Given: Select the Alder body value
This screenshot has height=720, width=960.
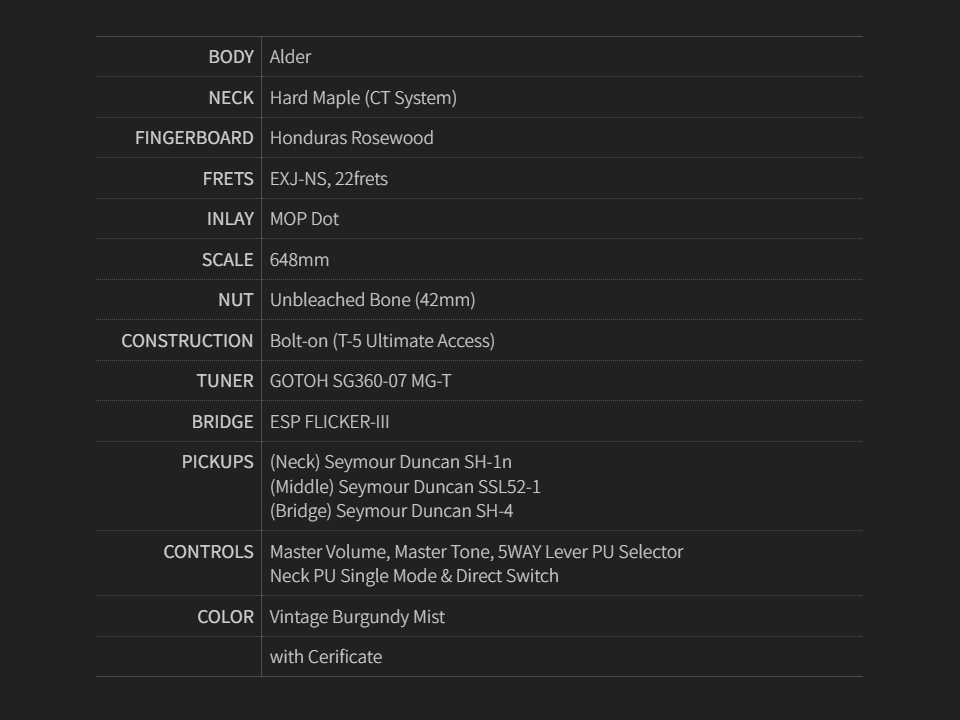Looking at the screenshot, I should tap(290, 57).
